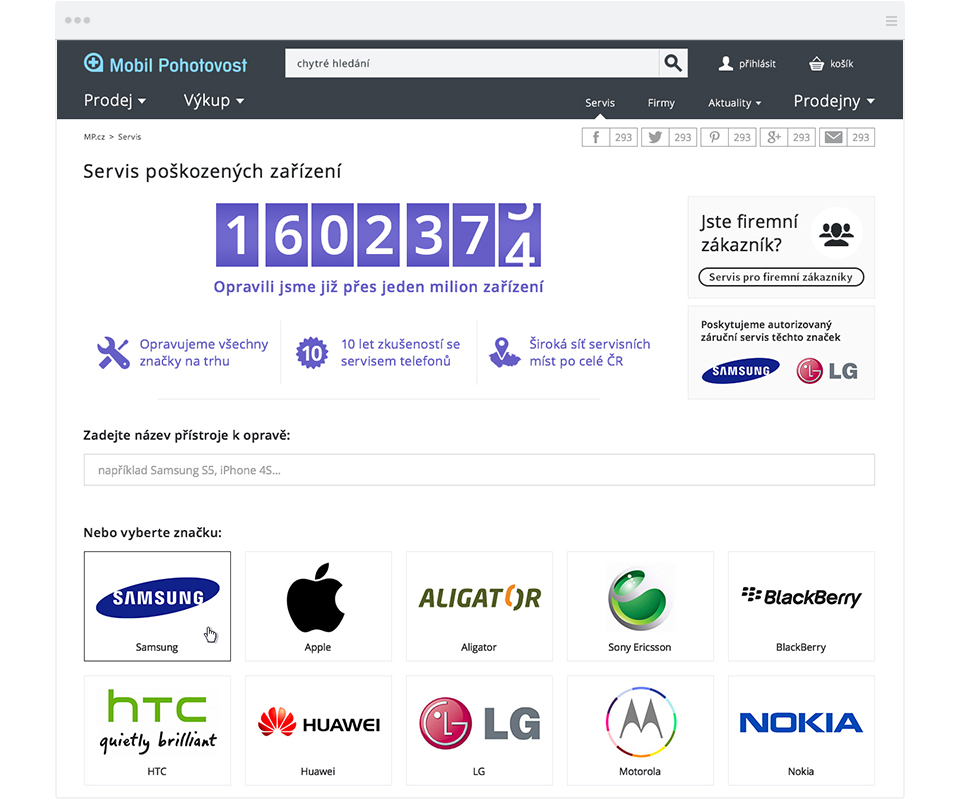Expand Aktuality menu

coord(735,103)
